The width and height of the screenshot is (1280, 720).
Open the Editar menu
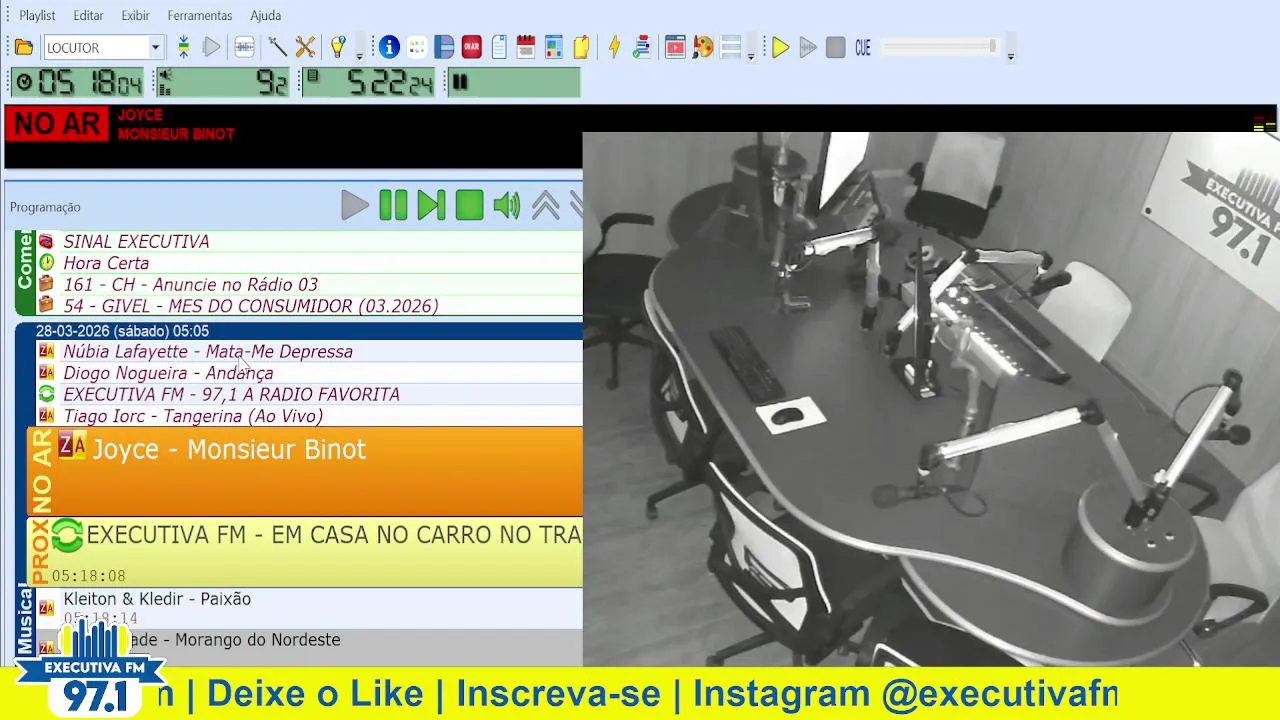(x=88, y=15)
